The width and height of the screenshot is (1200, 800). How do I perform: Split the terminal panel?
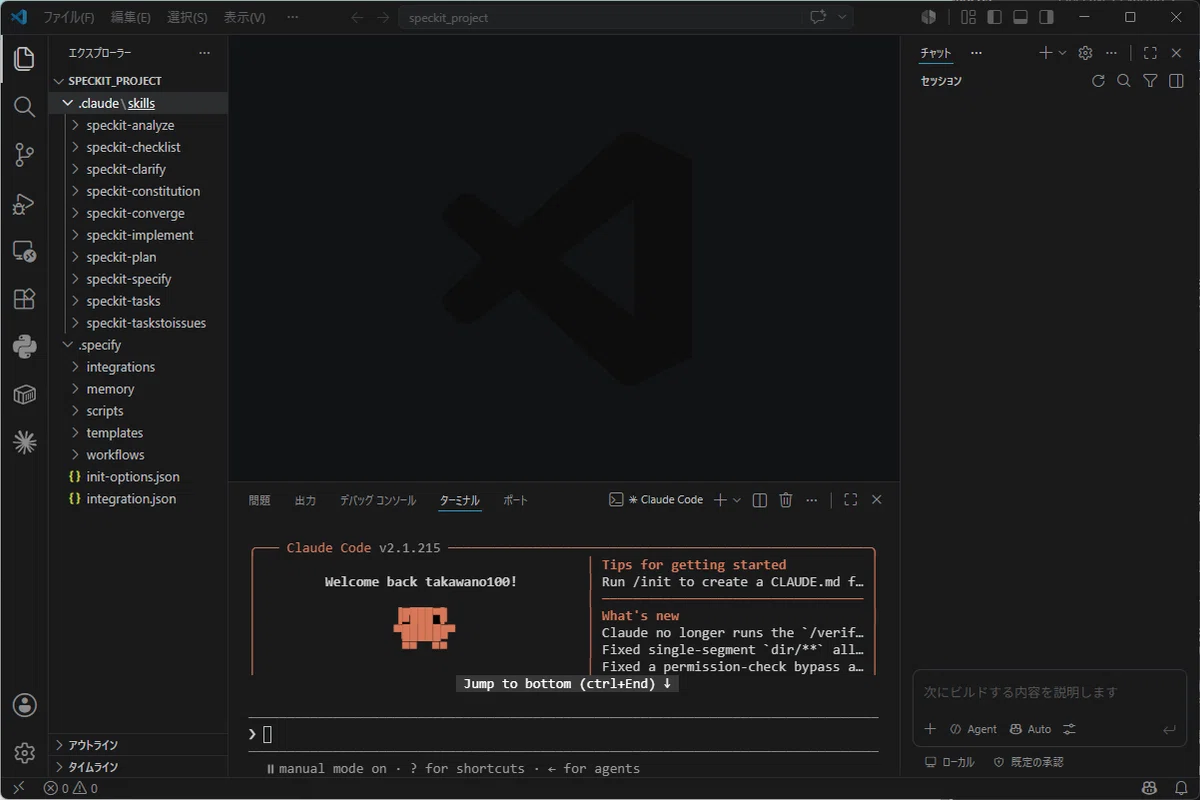(x=760, y=500)
